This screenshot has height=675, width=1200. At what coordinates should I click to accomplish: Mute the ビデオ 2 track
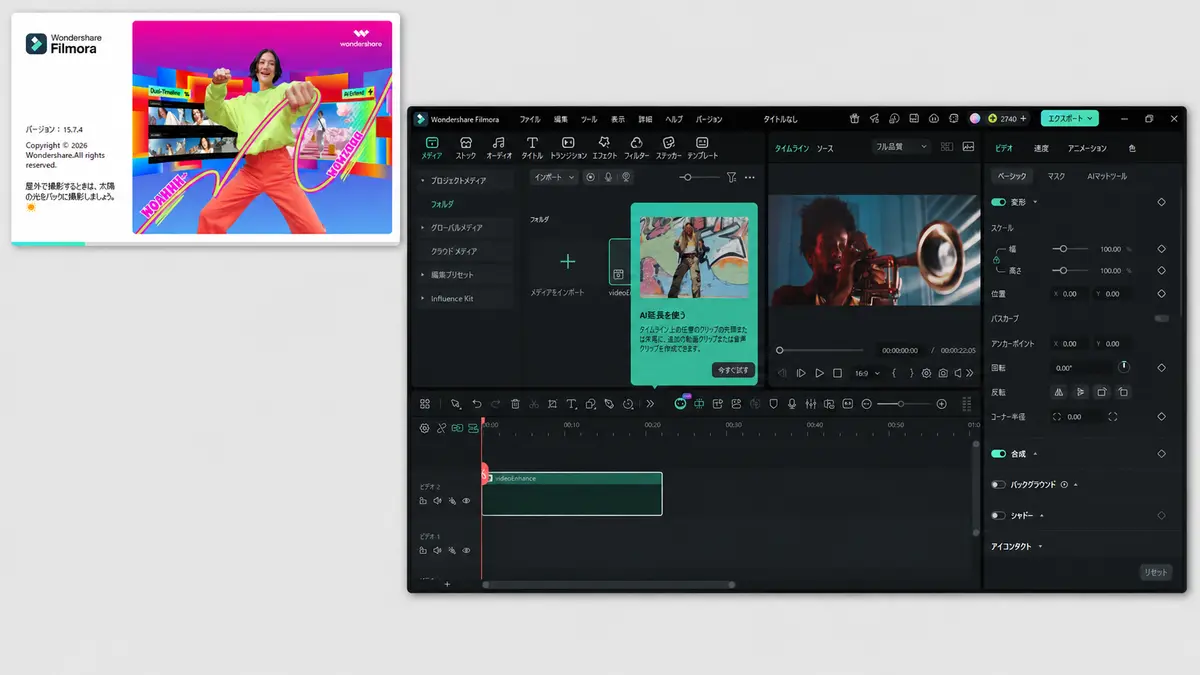click(x=437, y=501)
